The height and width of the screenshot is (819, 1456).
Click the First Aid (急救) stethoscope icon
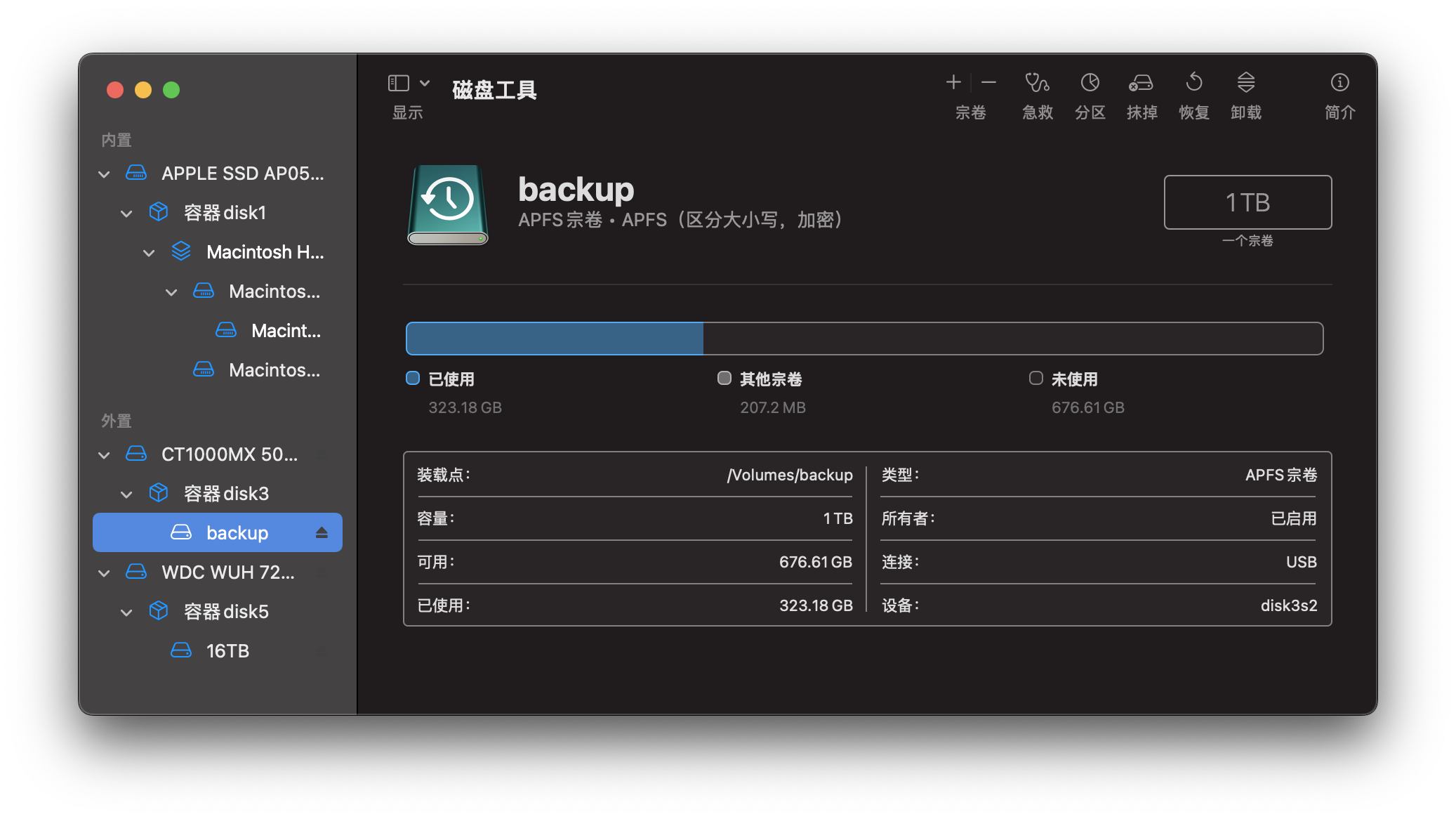1037,83
